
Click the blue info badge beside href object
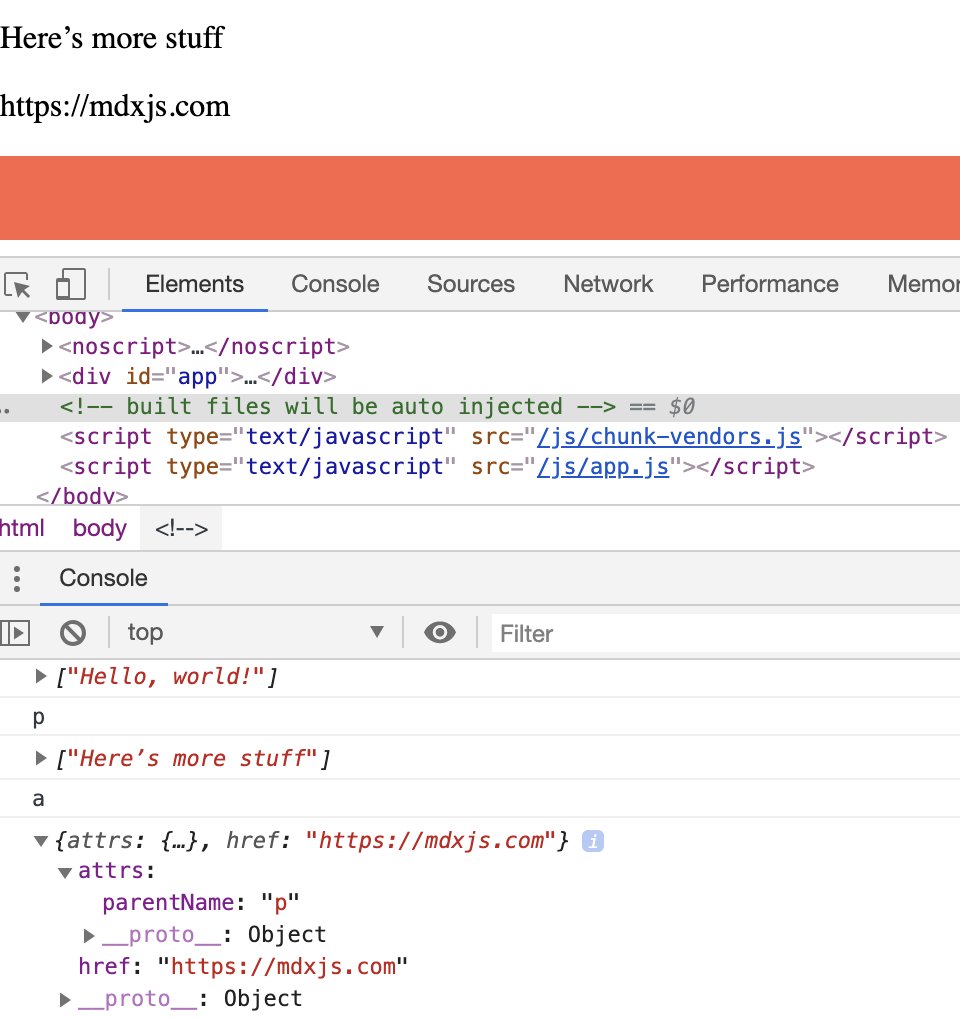pos(593,841)
